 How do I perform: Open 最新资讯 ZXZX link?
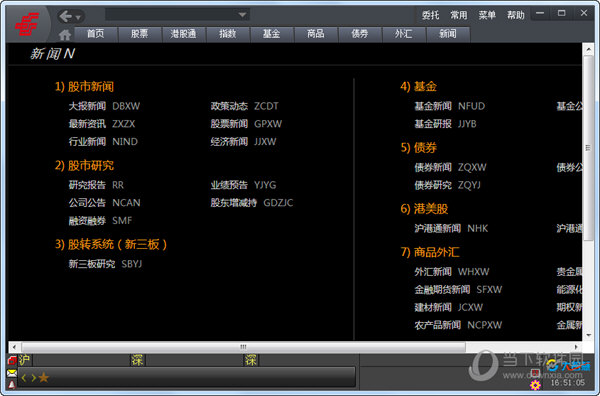(102, 124)
